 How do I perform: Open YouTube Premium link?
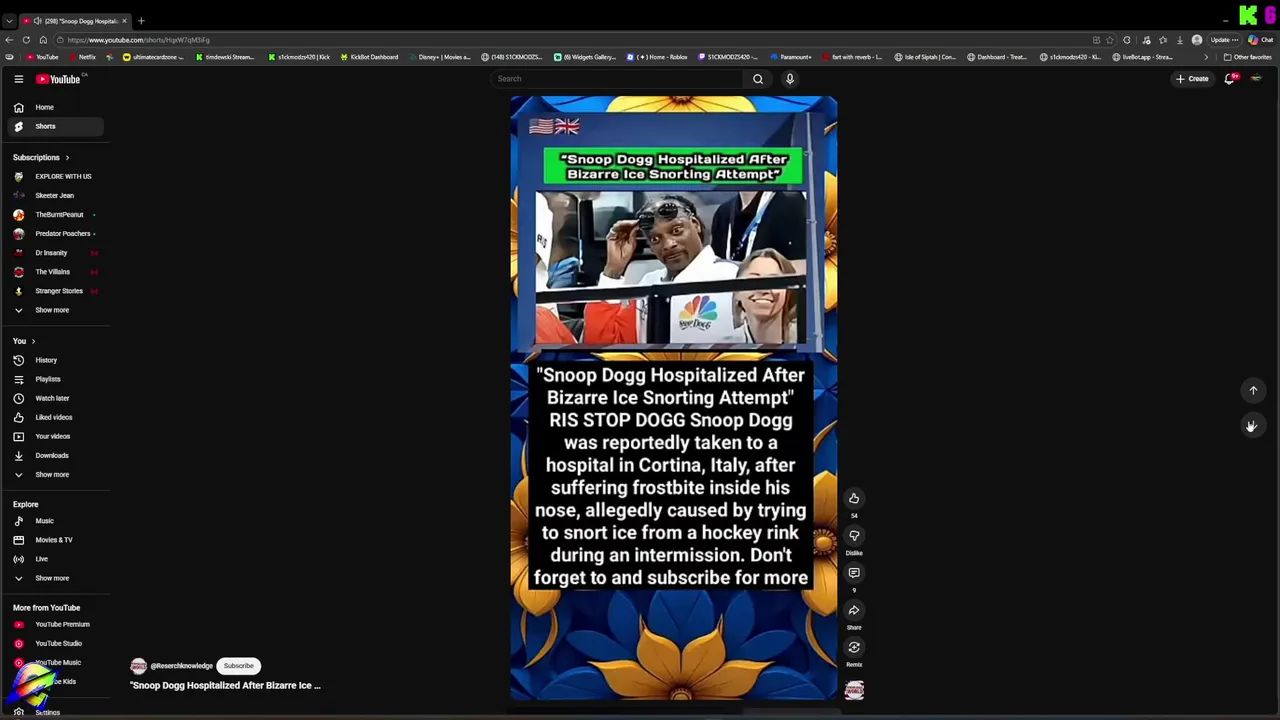click(x=54, y=625)
